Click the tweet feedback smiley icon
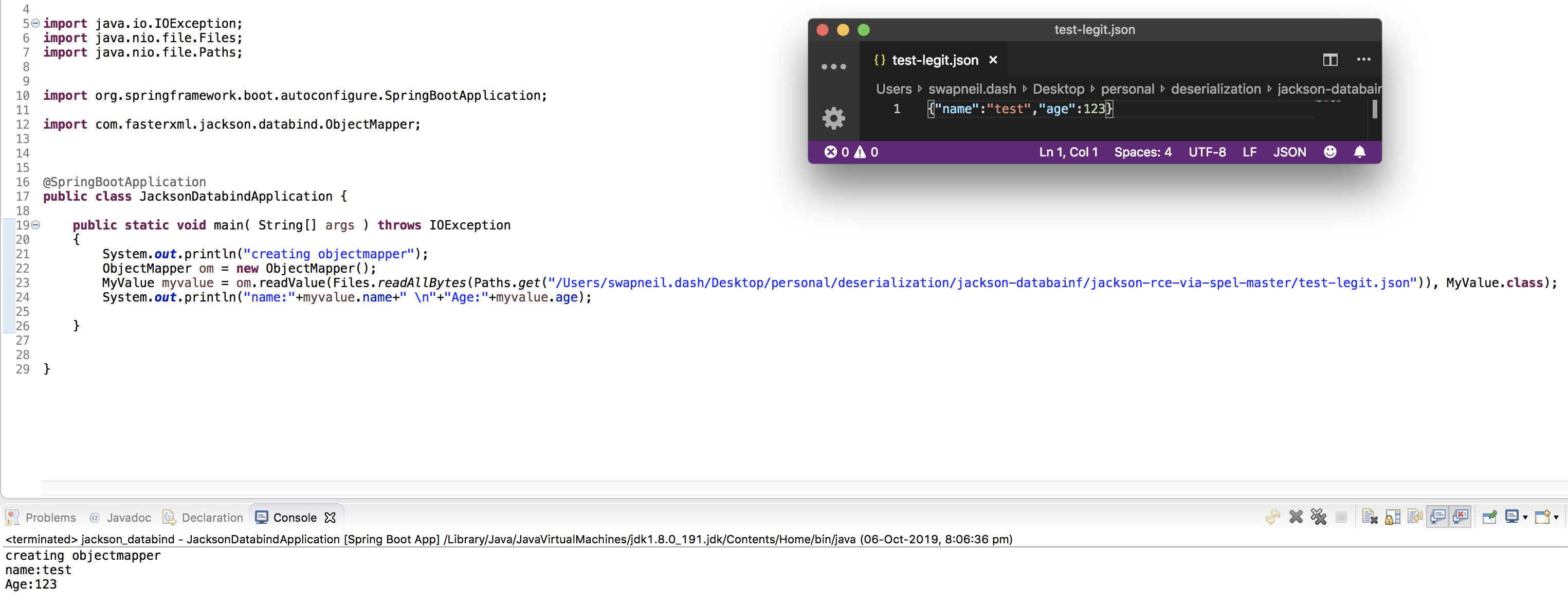Viewport: 1568px width, 603px height. (x=1330, y=152)
